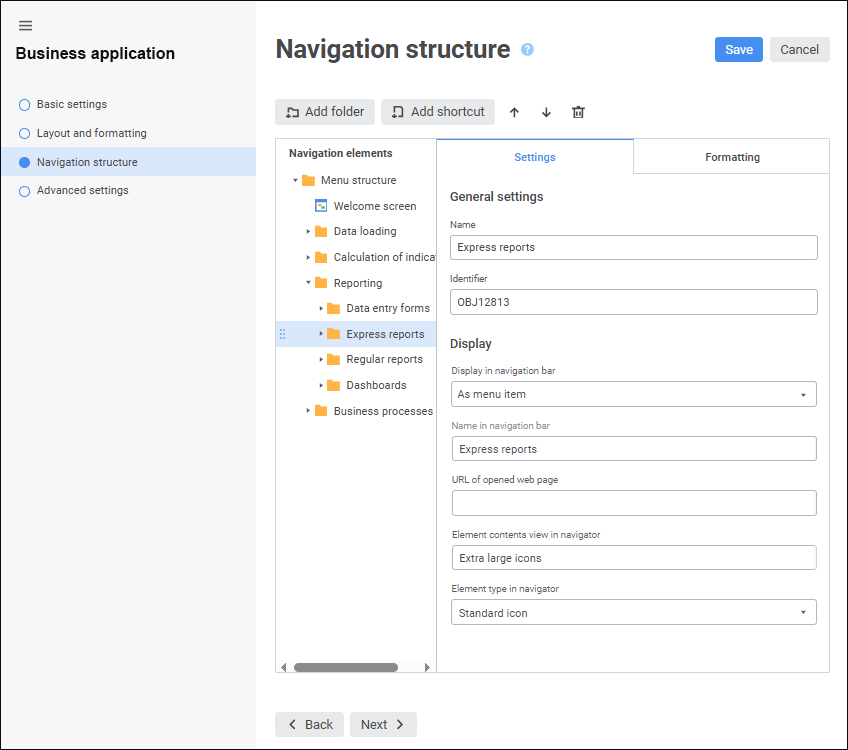Image resolution: width=848 pixels, height=750 pixels.
Task: Expand the Data loading folder
Action: pyautogui.click(x=309, y=232)
